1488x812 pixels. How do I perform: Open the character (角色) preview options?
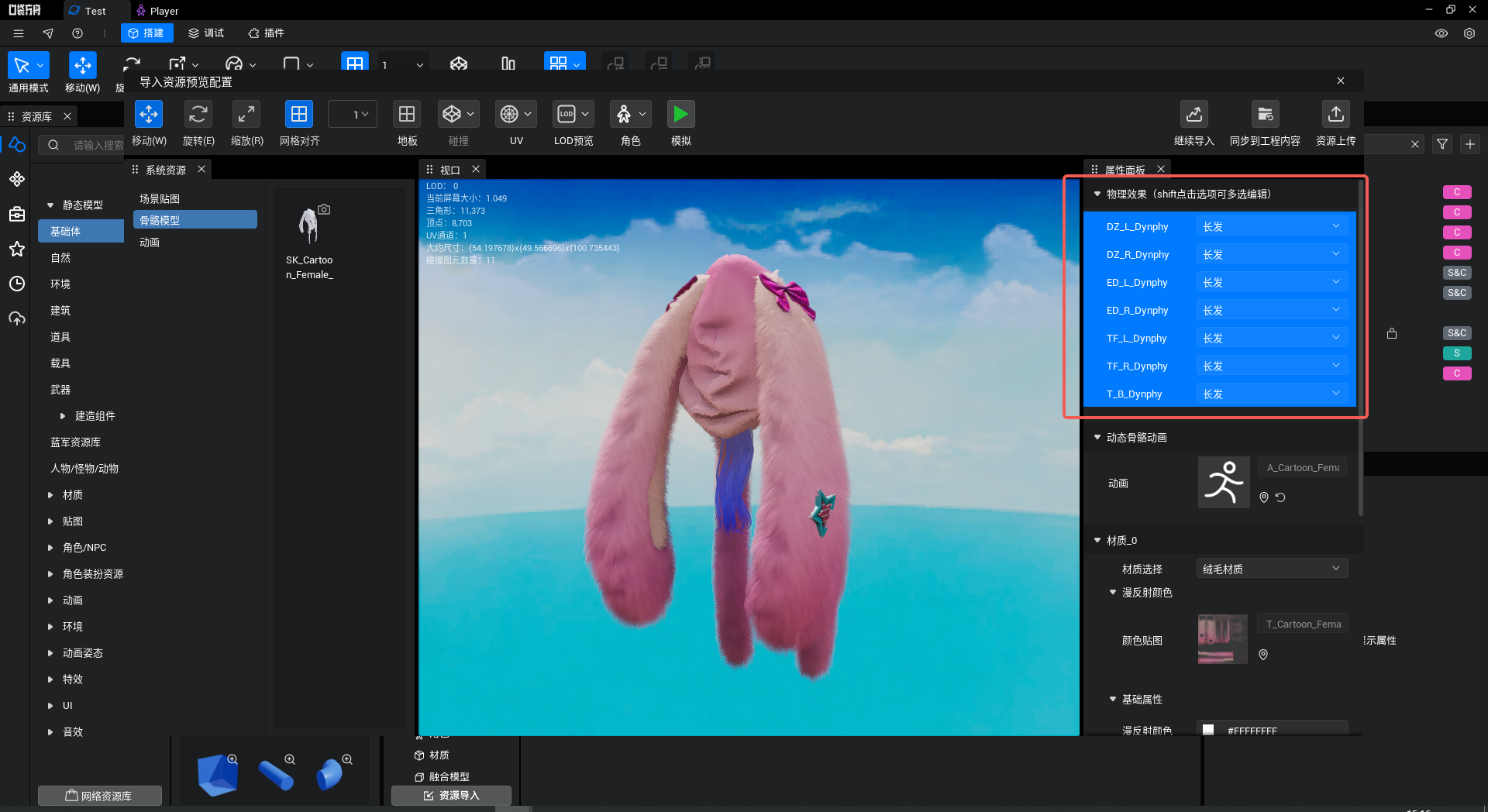[x=631, y=115]
